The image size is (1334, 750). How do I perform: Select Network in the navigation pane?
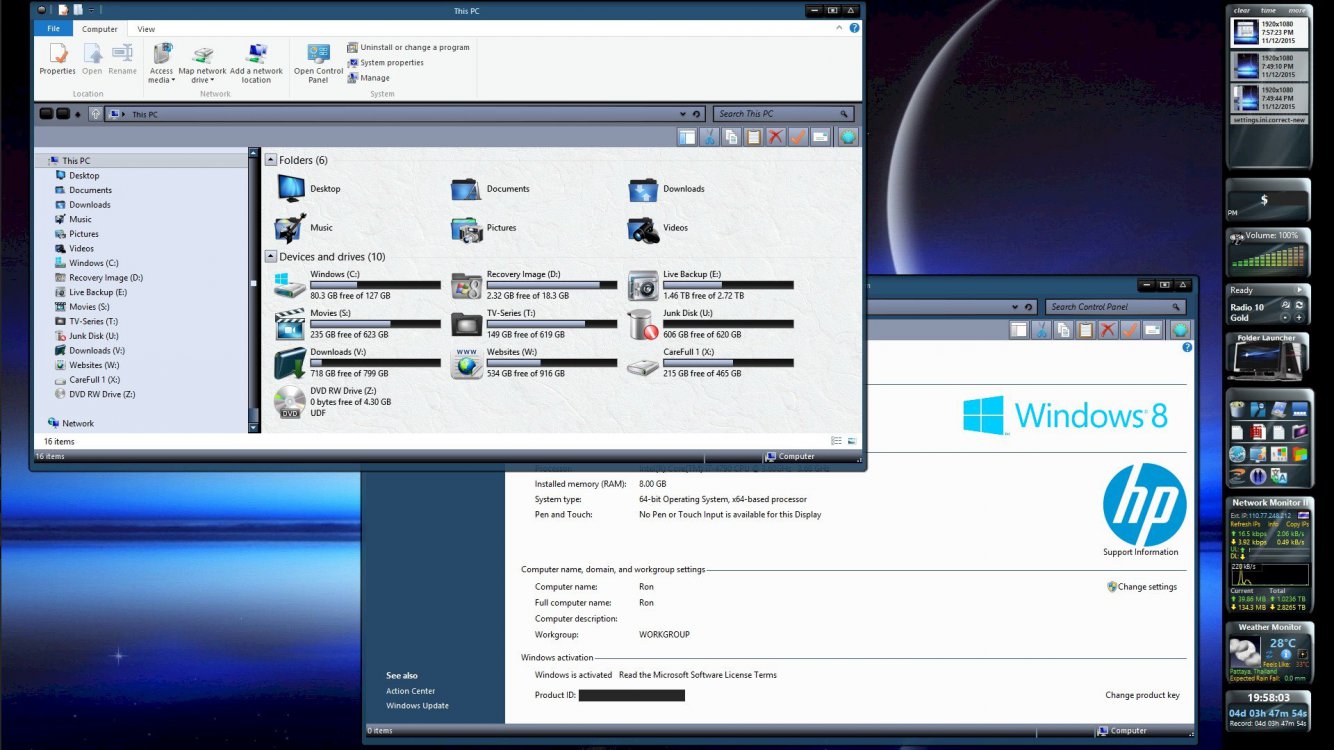71,423
